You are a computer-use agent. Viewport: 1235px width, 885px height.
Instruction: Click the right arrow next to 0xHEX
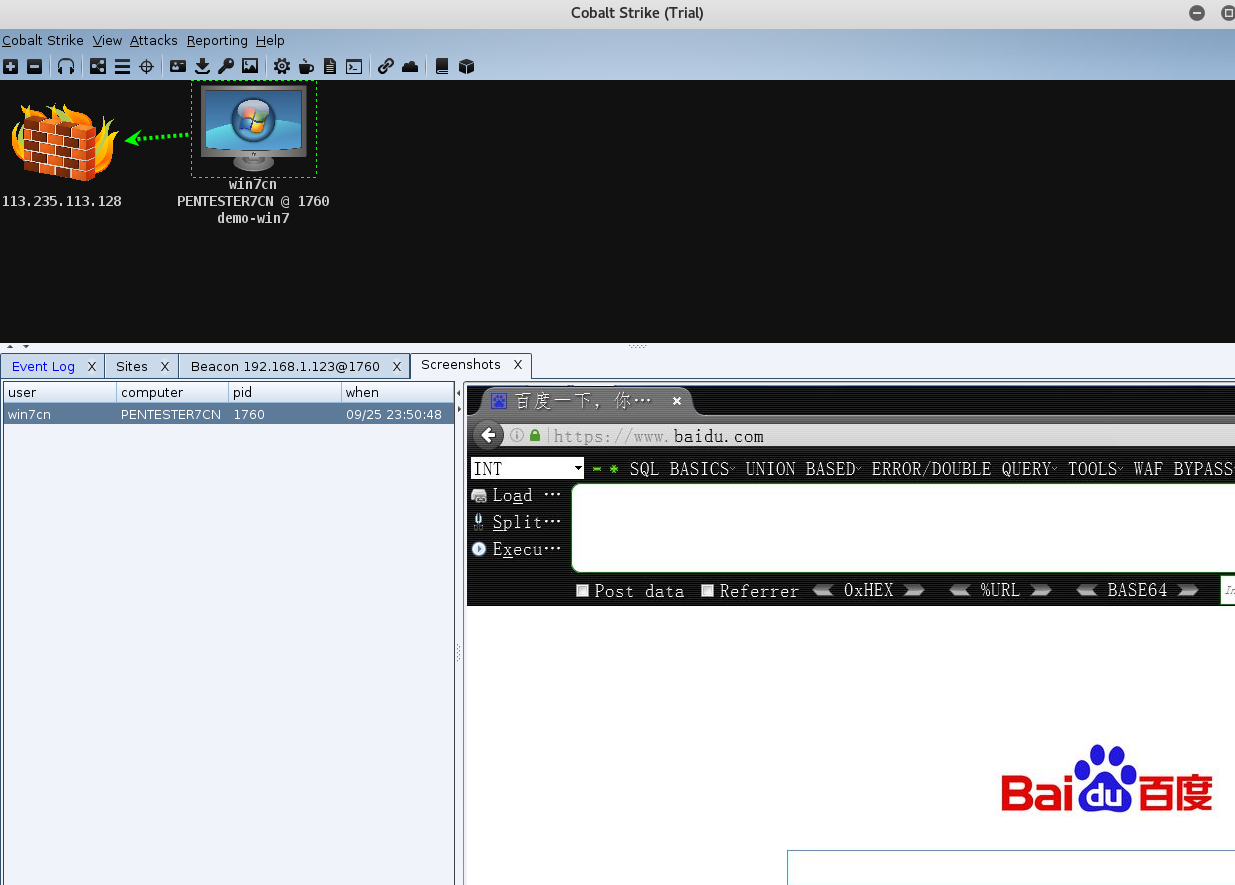click(913, 590)
